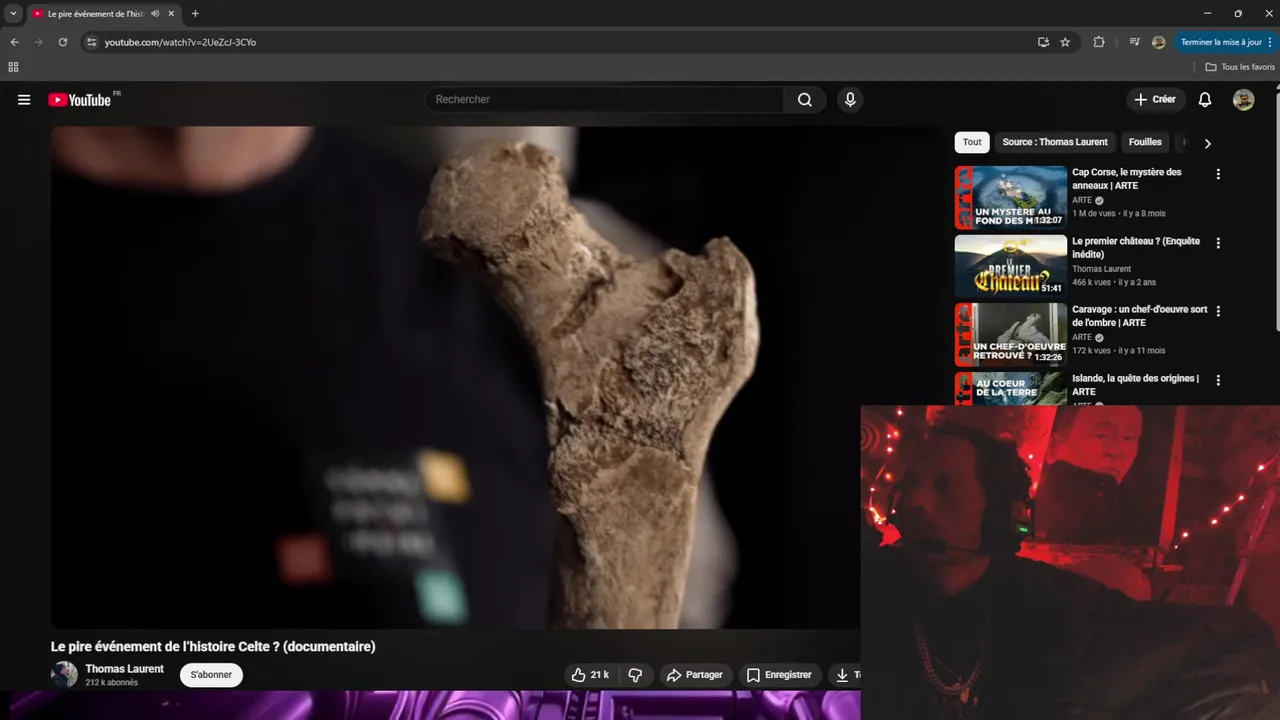This screenshot has height=720, width=1280.
Task: Open options for Islande video
Action: coord(1218,380)
